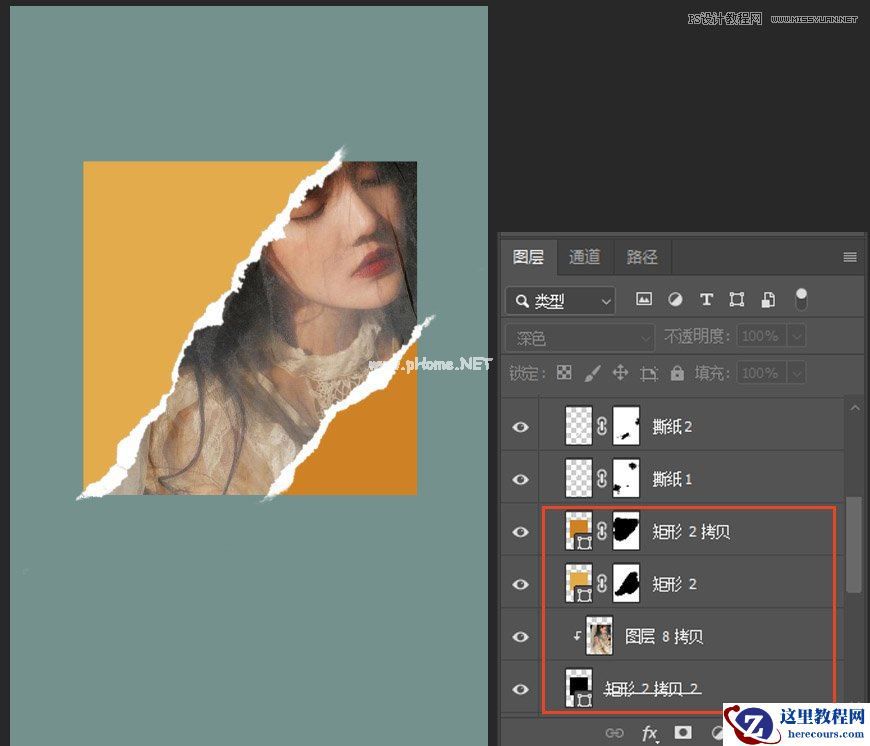Viewport: 870px width, 746px height.
Task: Click the Lock position icon
Action: coord(621,372)
